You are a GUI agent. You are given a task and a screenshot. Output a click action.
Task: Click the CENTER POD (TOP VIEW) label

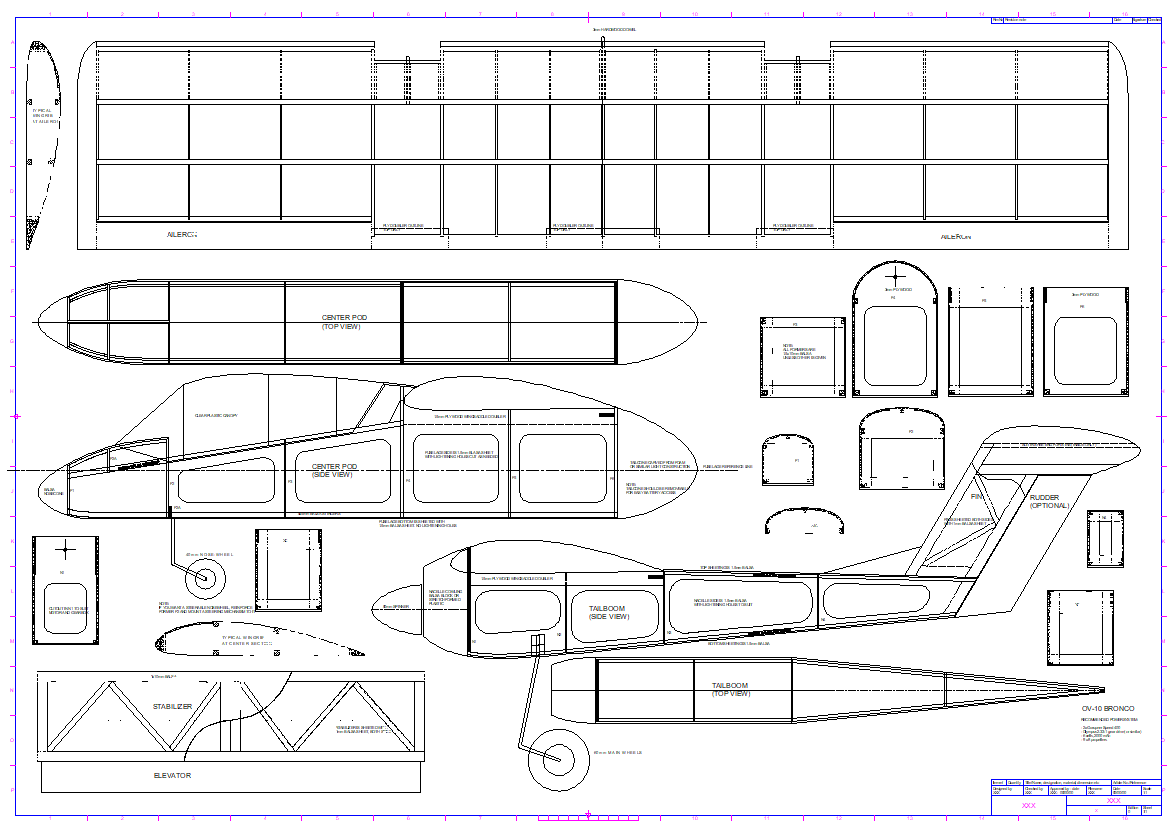pyautogui.click(x=345, y=322)
